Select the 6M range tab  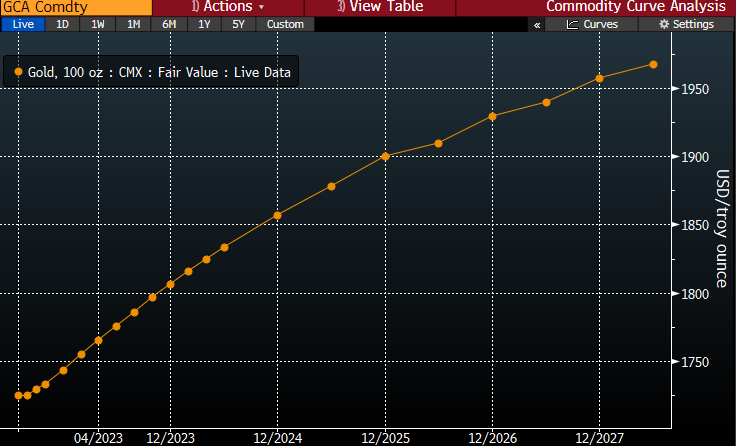tap(169, 24)
